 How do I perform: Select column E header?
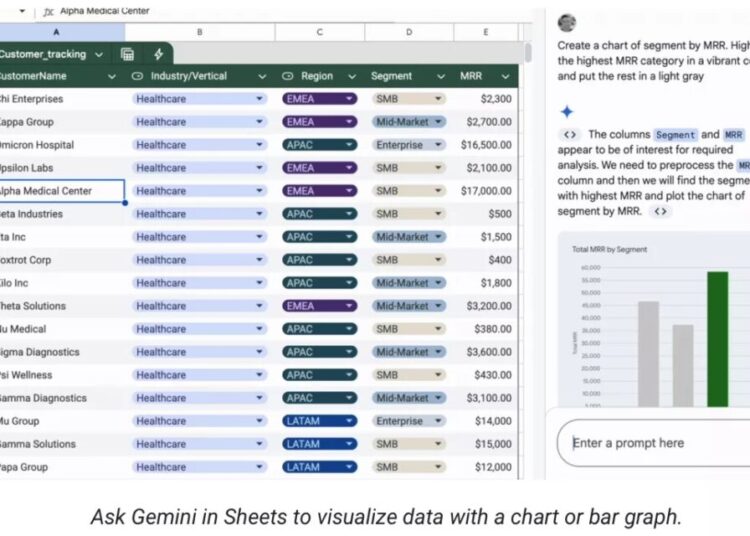pyautogui.click(x=485, y=32)
